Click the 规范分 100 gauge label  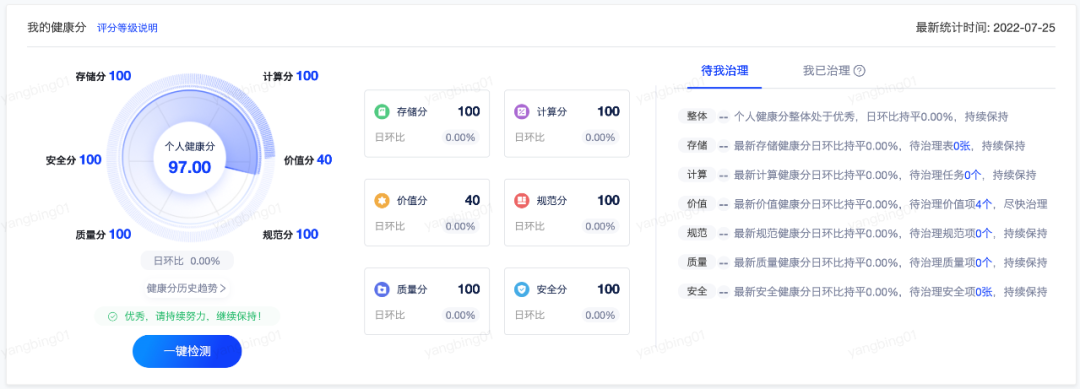tap(291, 234)
